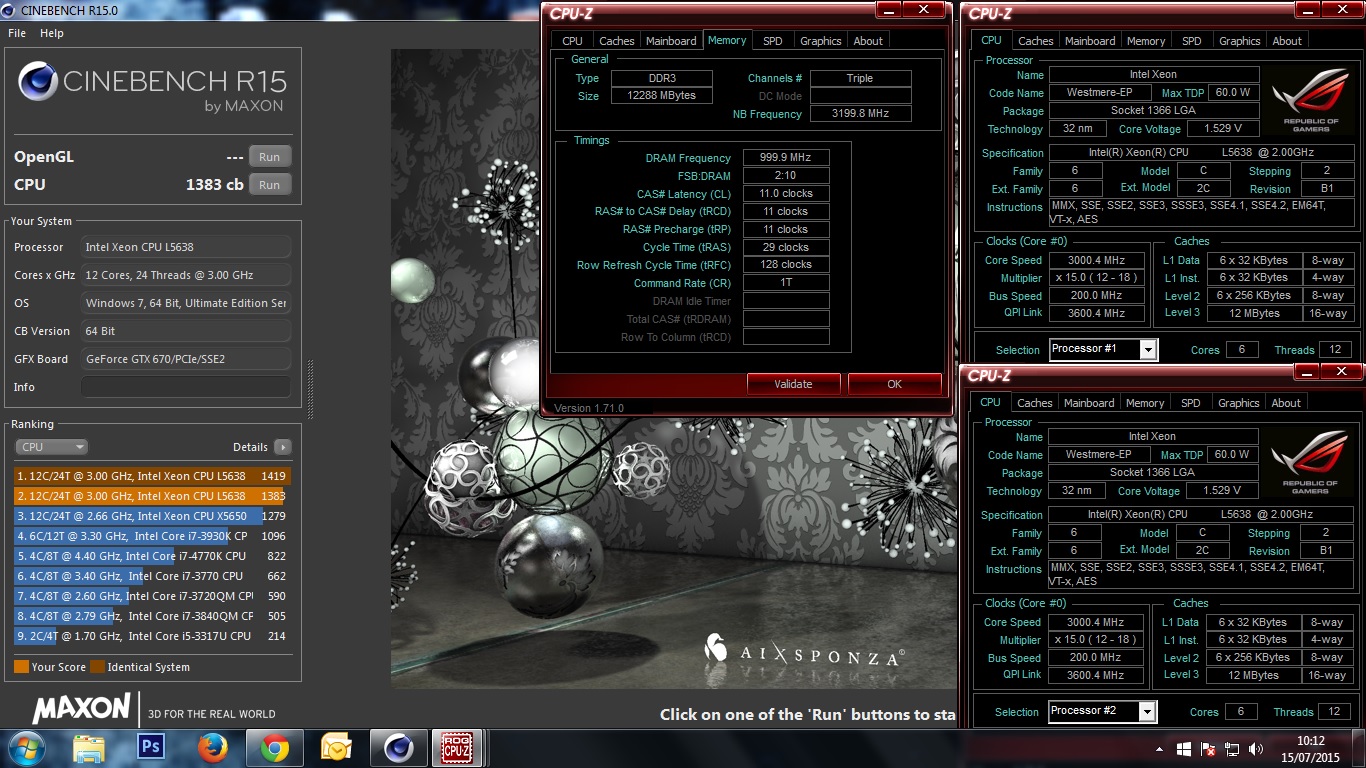Open Firefox from the taskbar
Image resolution: width=1366 pixels, height=768 pixels.
click(213, 748)
